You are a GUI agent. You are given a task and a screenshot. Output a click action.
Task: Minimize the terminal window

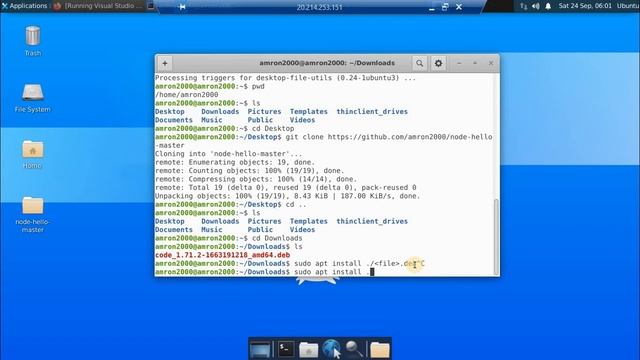(459, 63)
